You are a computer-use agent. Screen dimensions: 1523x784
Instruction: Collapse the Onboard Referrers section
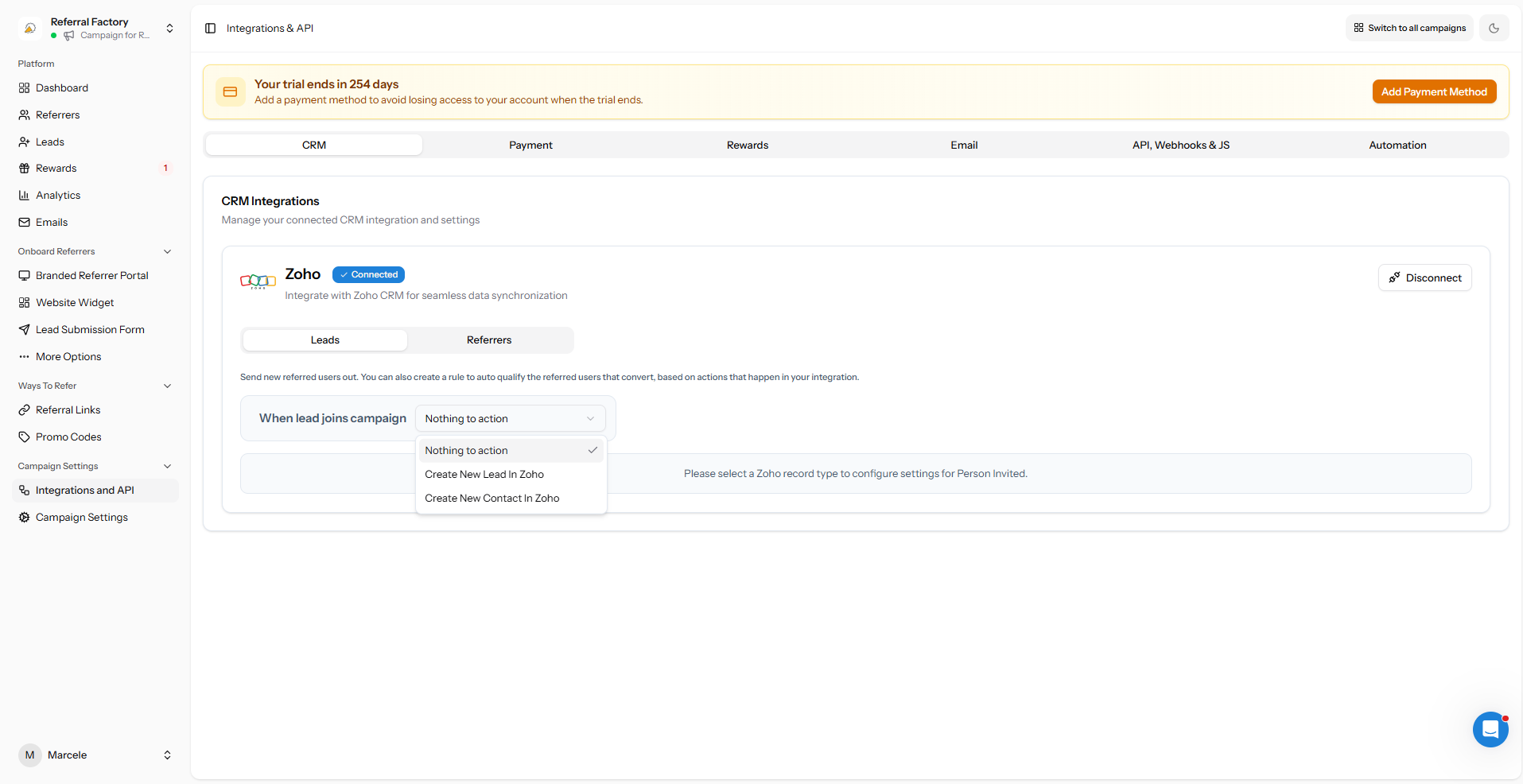[167, 252]
